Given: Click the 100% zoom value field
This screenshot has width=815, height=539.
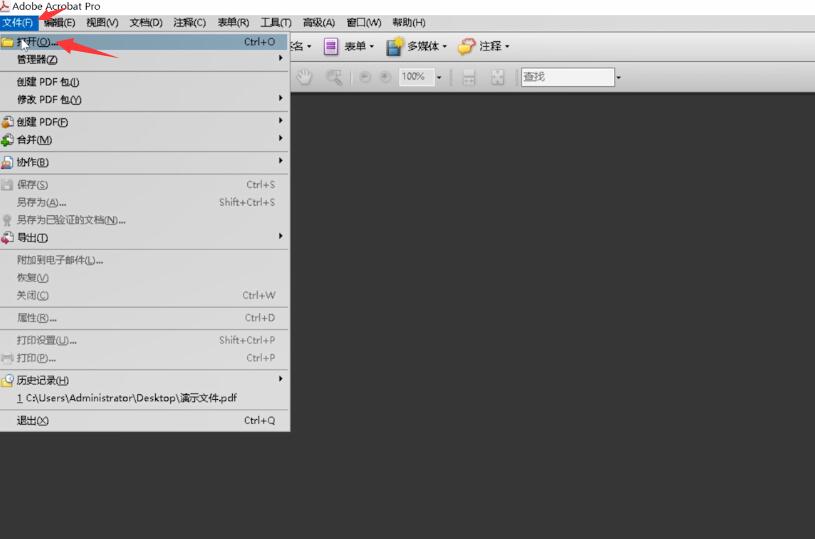Looking at the screenshot, I should [x=416, y=77].
